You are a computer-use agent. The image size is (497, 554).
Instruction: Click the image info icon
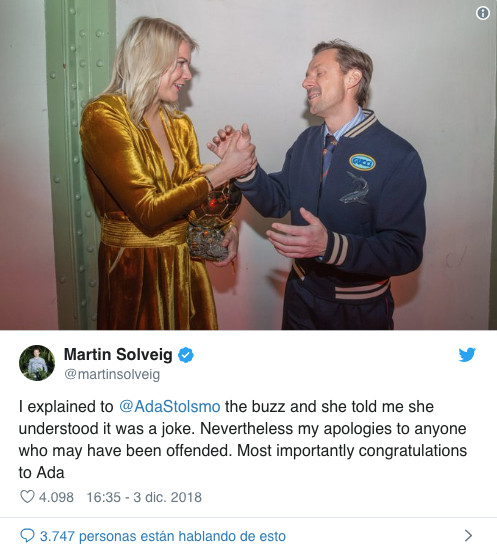tap(483, 13)
